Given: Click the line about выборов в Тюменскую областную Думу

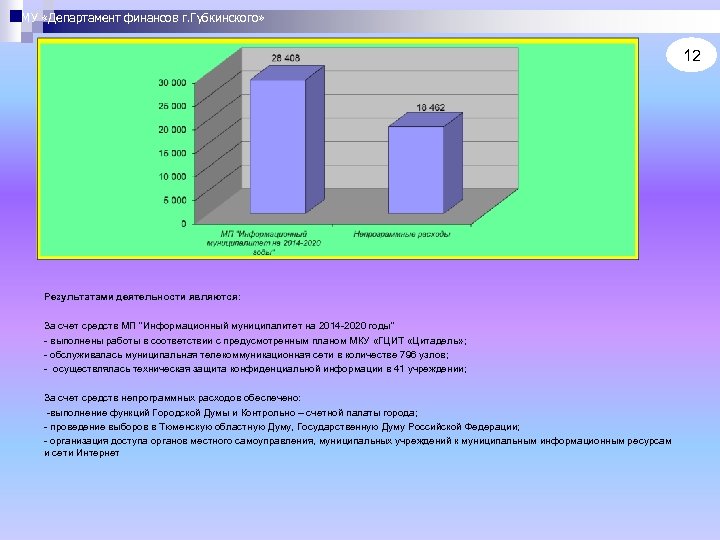Looking at the screenshot, I should [x=282, y=427].
